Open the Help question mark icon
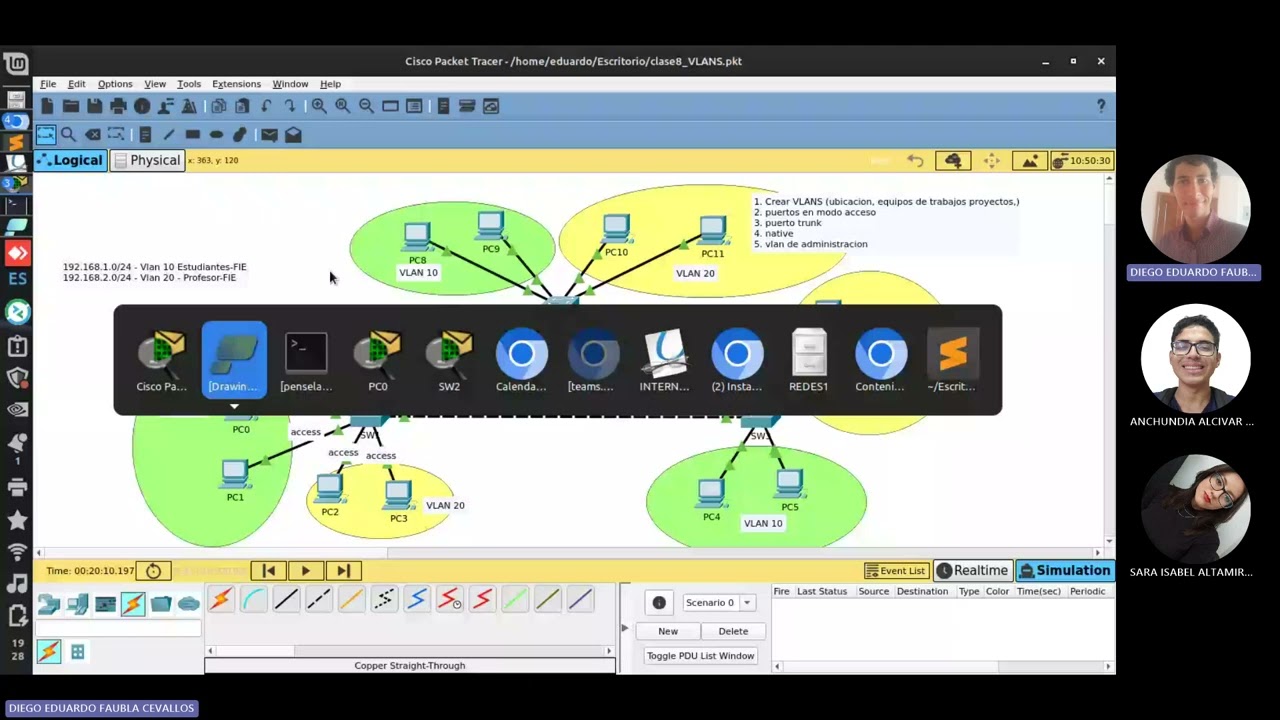This screenshot has width=1280, height=720. click(x=1101, y=106)
